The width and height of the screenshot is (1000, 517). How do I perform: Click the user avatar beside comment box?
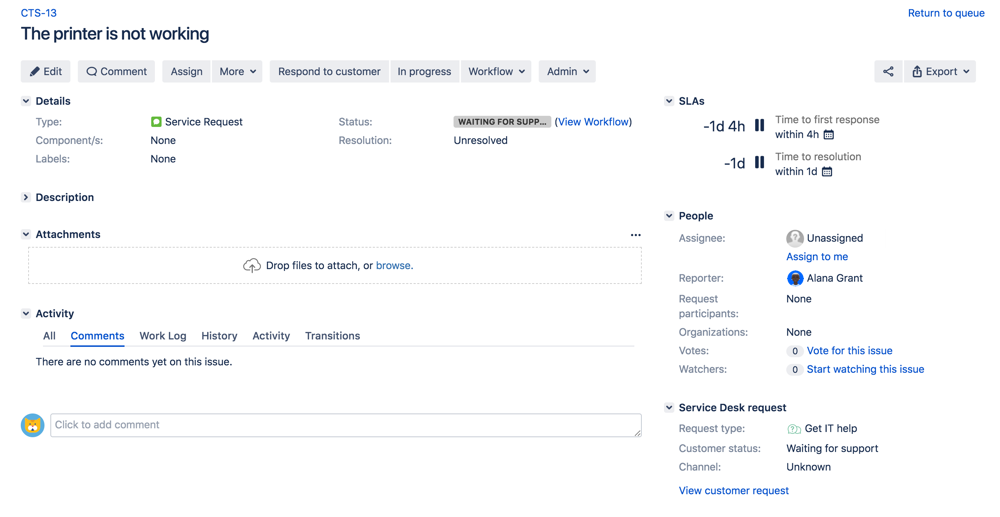pos(33,425)
